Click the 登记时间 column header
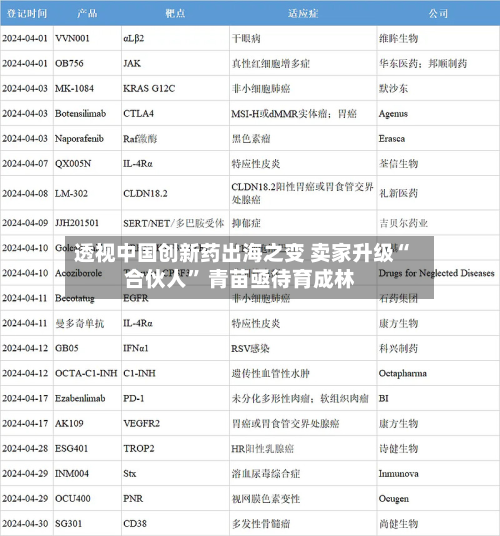The width and height of the screenshot is (500, 536). point(27,13)
